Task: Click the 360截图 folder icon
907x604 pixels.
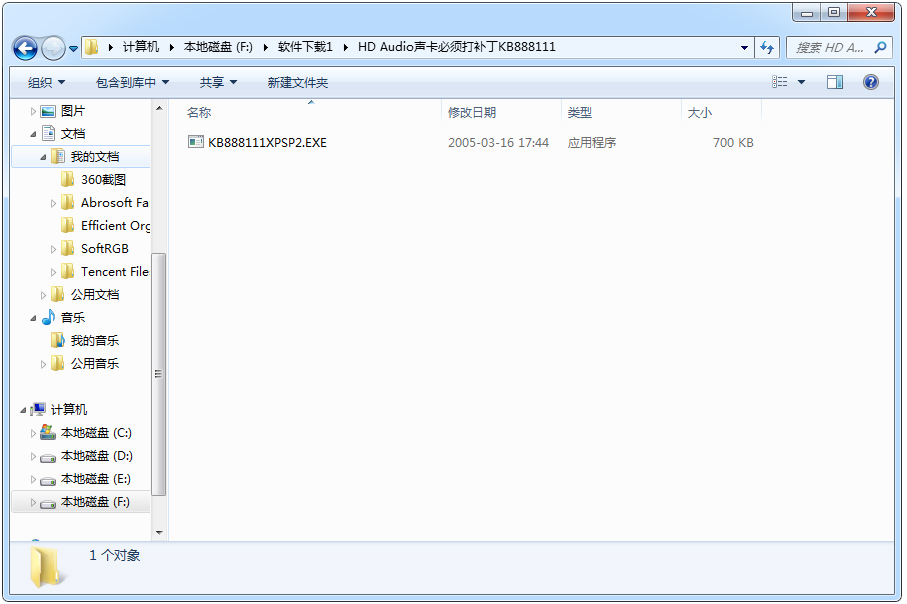Action: (67, 179)
